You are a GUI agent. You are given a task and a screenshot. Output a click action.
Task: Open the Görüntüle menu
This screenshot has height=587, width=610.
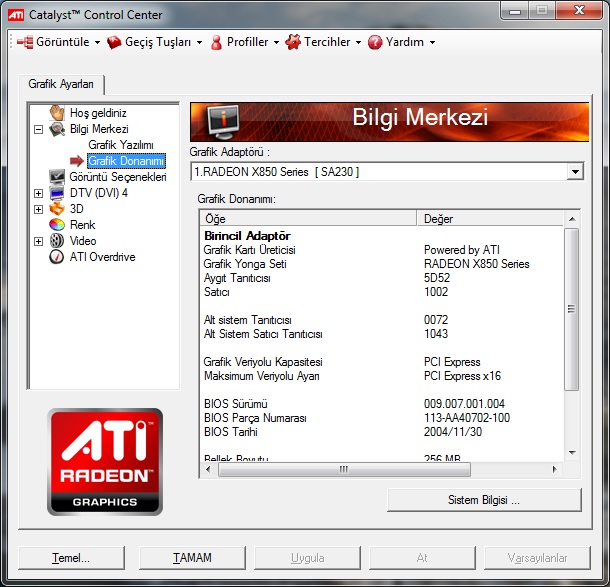[59, 42]
